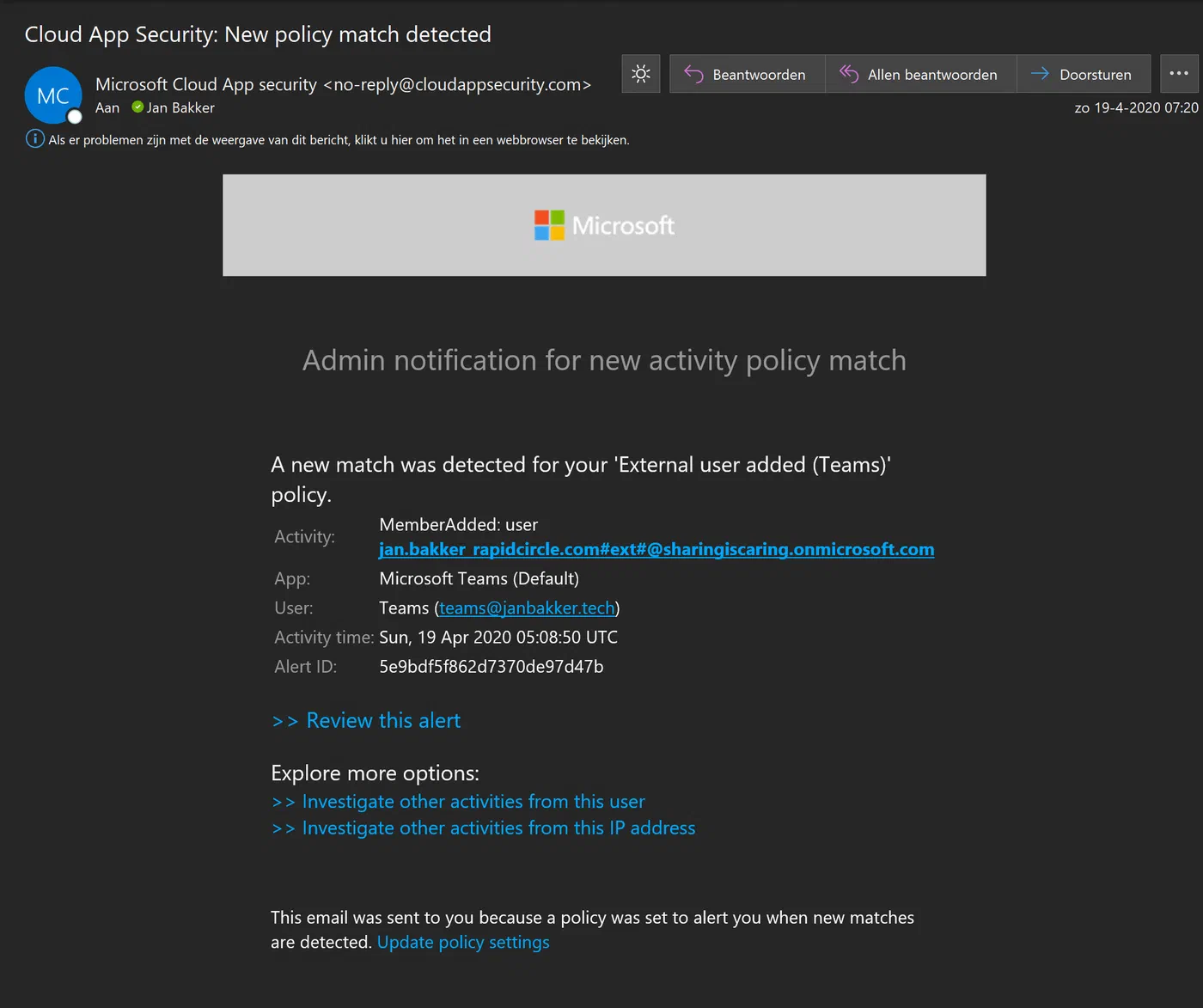This screenshot has height=1008, width=1203.
Task: Click the Activity time: field label
Action: [324, 638]
